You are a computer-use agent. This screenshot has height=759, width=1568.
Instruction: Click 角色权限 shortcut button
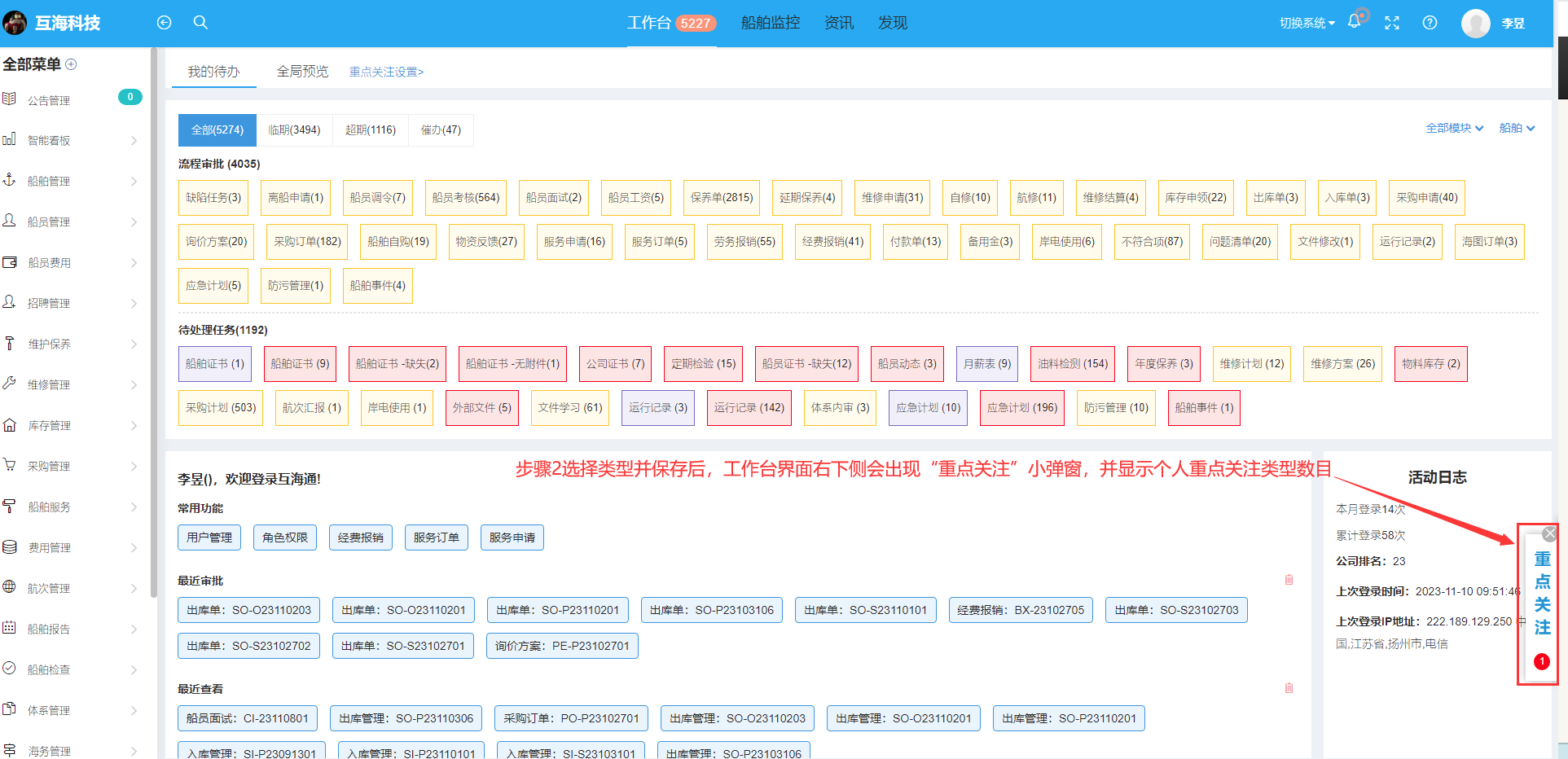(285, 537)
